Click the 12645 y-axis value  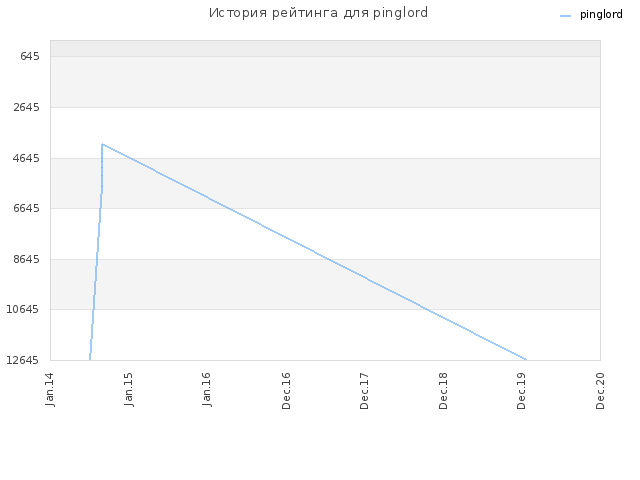point(23,360)
